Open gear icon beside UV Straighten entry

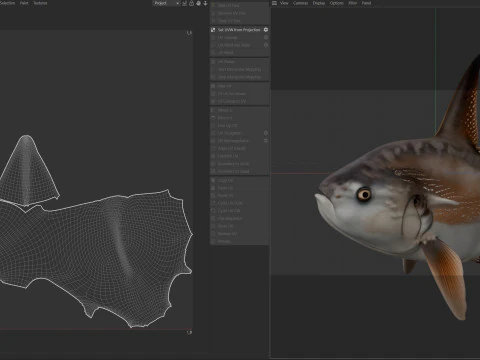tap(266, 133)
